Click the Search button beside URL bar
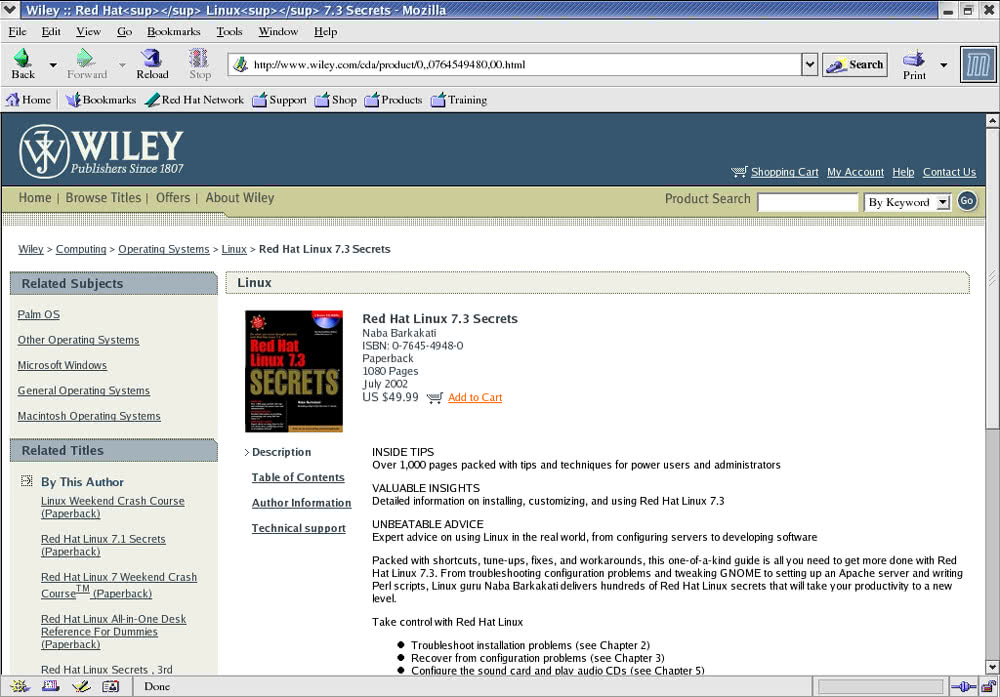 click(855, 64)
